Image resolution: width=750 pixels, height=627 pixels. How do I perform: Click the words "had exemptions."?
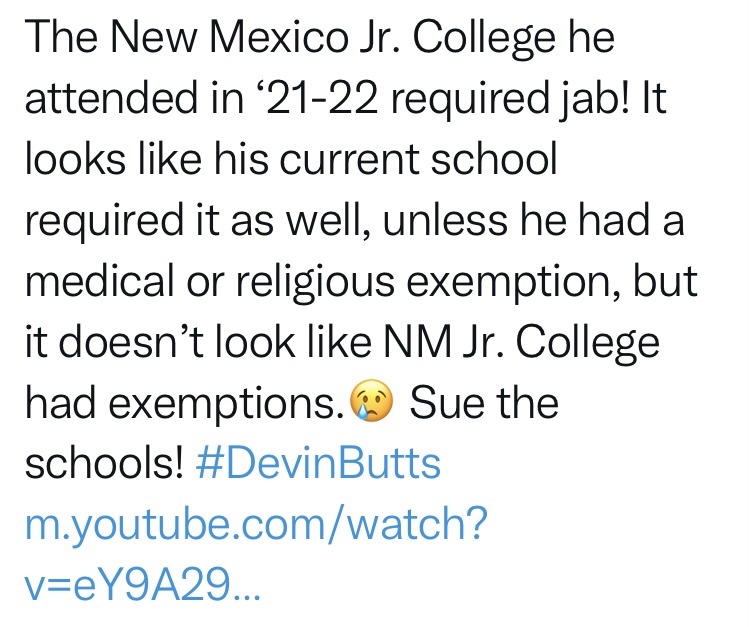coord(185,403)
